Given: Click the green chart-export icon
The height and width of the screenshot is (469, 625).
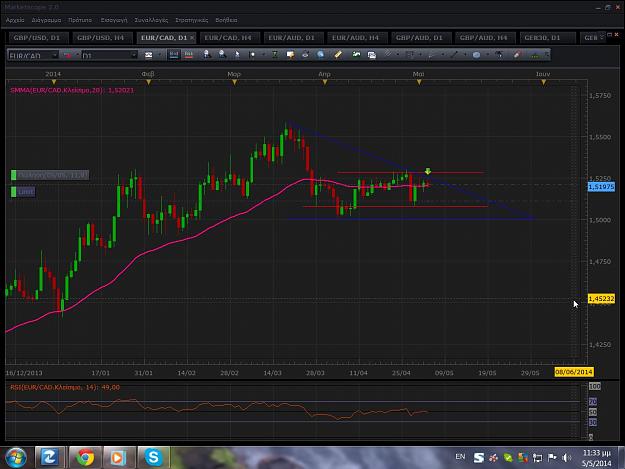Looking at the screenshot, I should (x=356, y=54).
